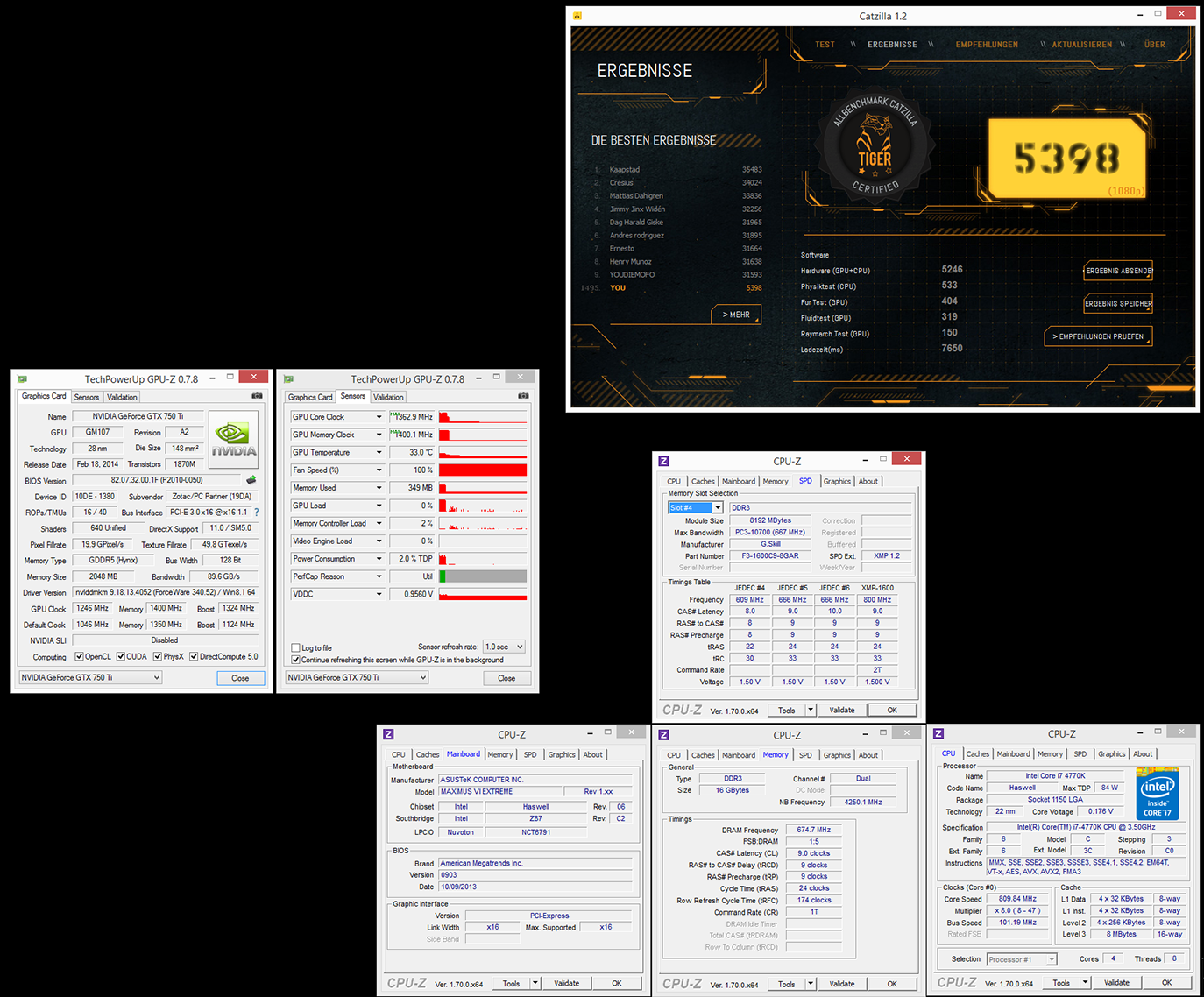Click the Tools dropdown arrow in CPU-Z SPD window

tap(811, 710)
